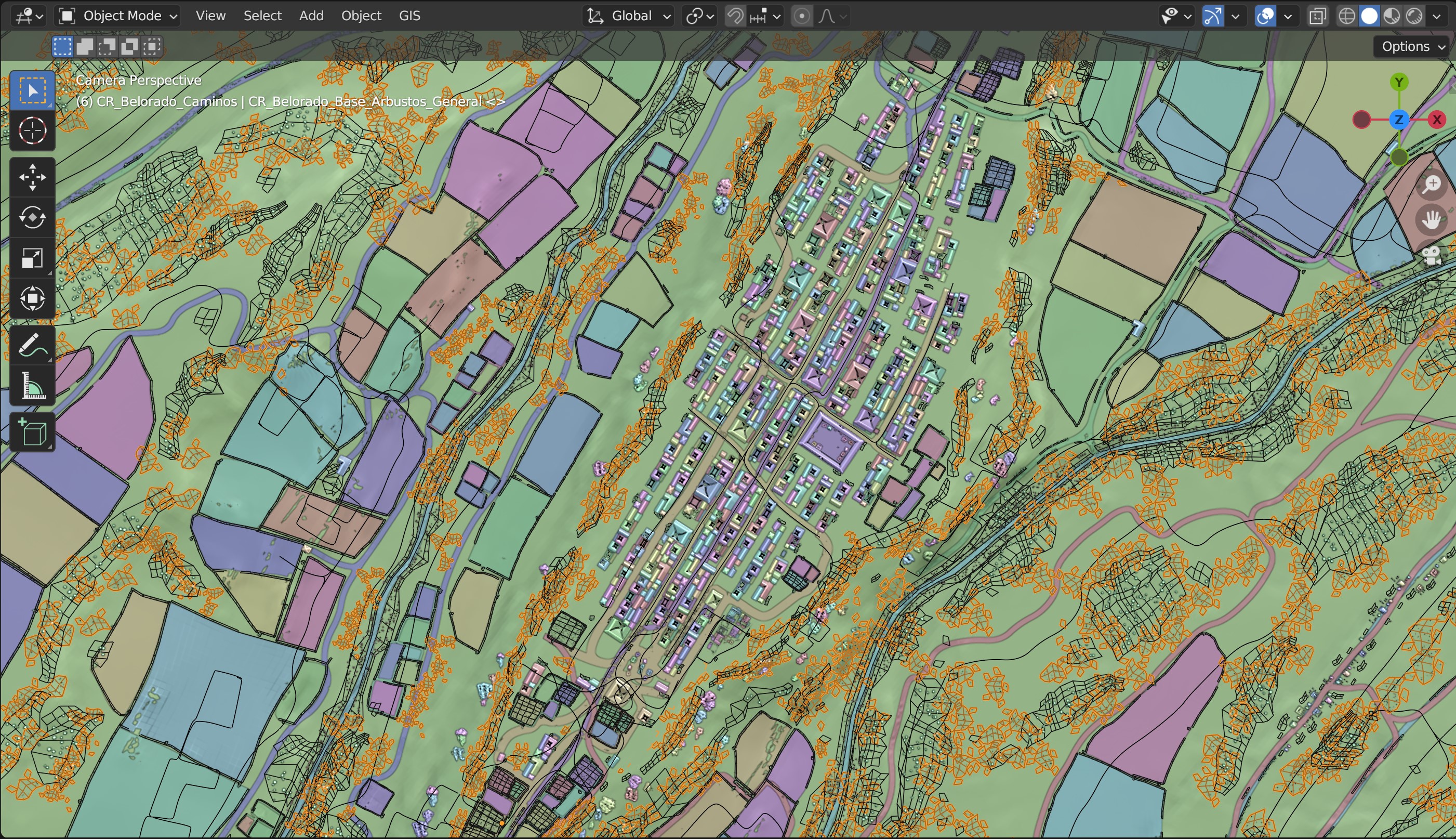This screenshot has height=839, width=1456.
Task: Enable proportional editing
Action: (802, 16)
